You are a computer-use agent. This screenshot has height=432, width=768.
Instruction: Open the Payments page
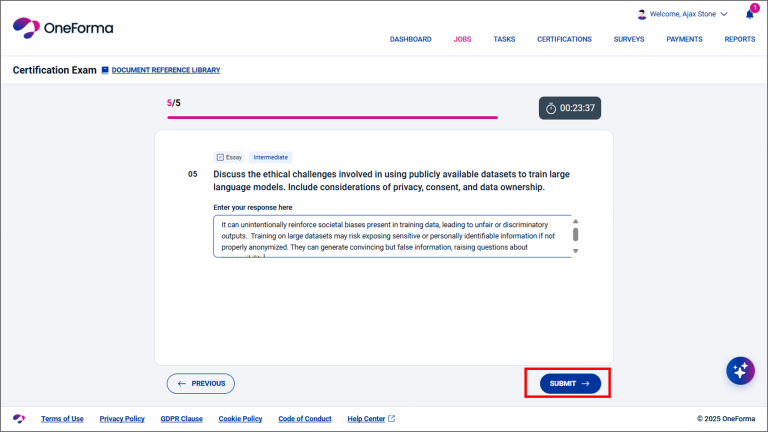click(x=684, y=39)
